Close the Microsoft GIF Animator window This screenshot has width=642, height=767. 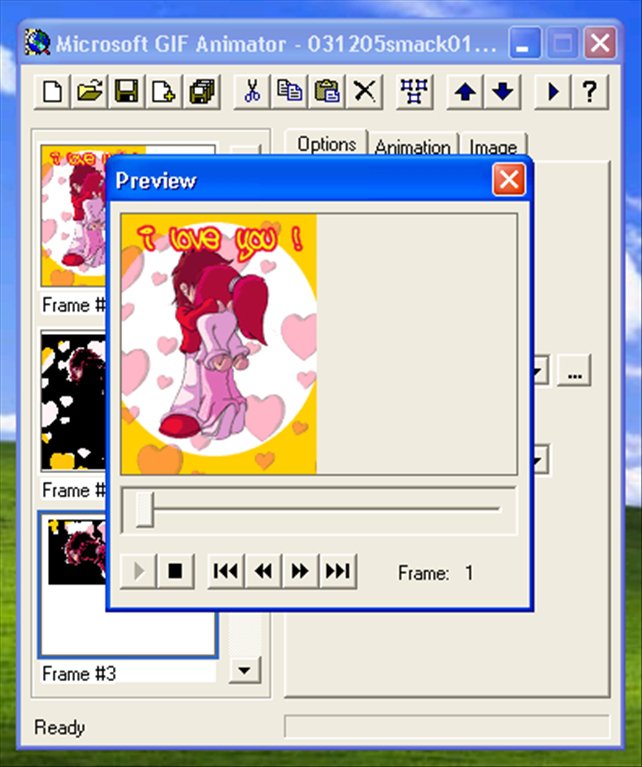coord(600,44)
